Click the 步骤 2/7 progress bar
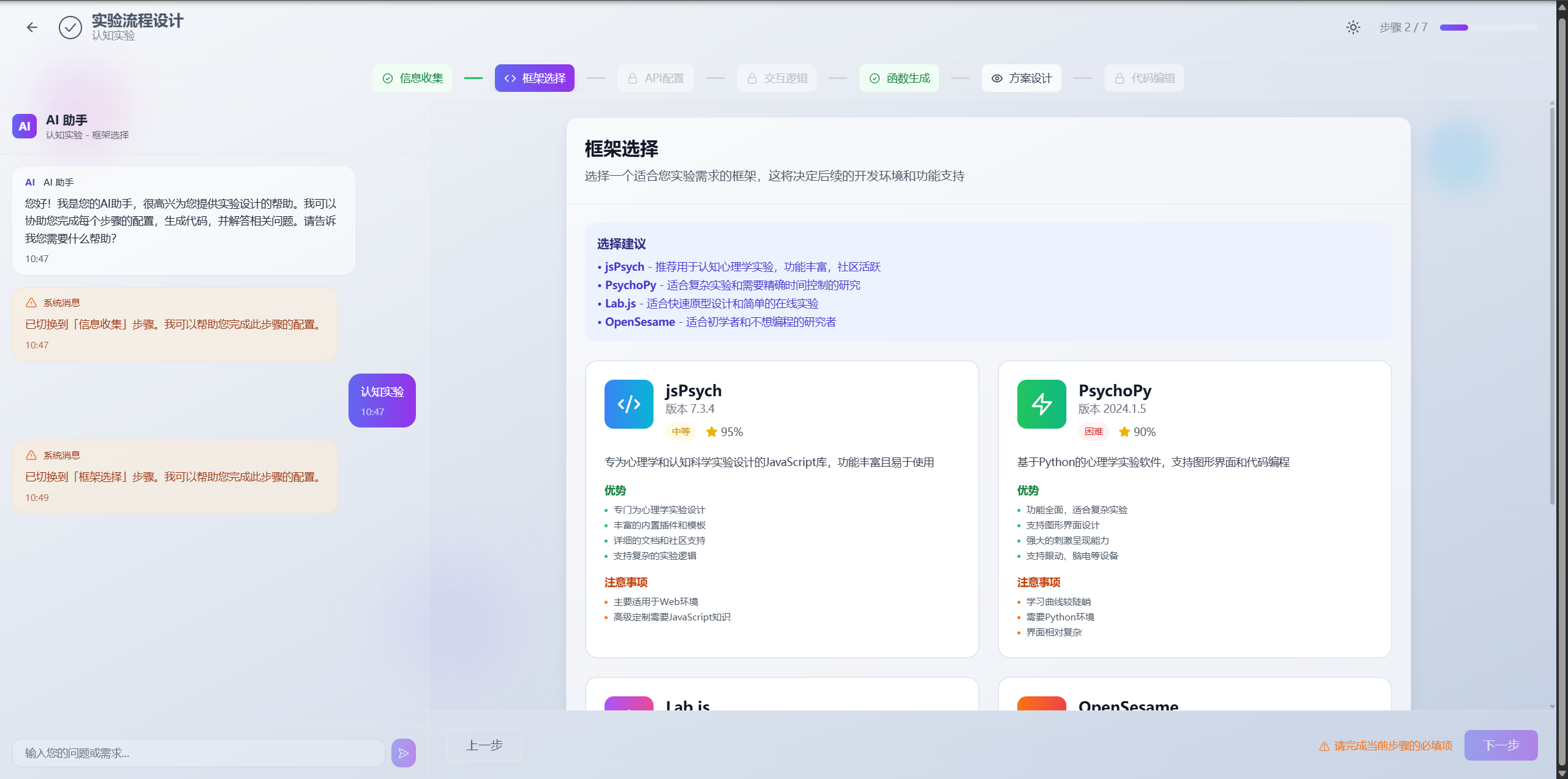Image resolution: width=1568 pixels, height=779 pixels. pos(1489,28)
